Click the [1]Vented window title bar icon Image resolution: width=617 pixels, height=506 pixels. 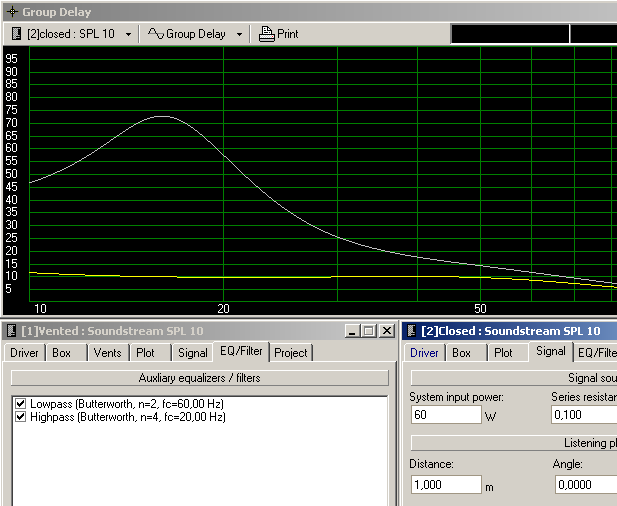click(x=11, y=331)
